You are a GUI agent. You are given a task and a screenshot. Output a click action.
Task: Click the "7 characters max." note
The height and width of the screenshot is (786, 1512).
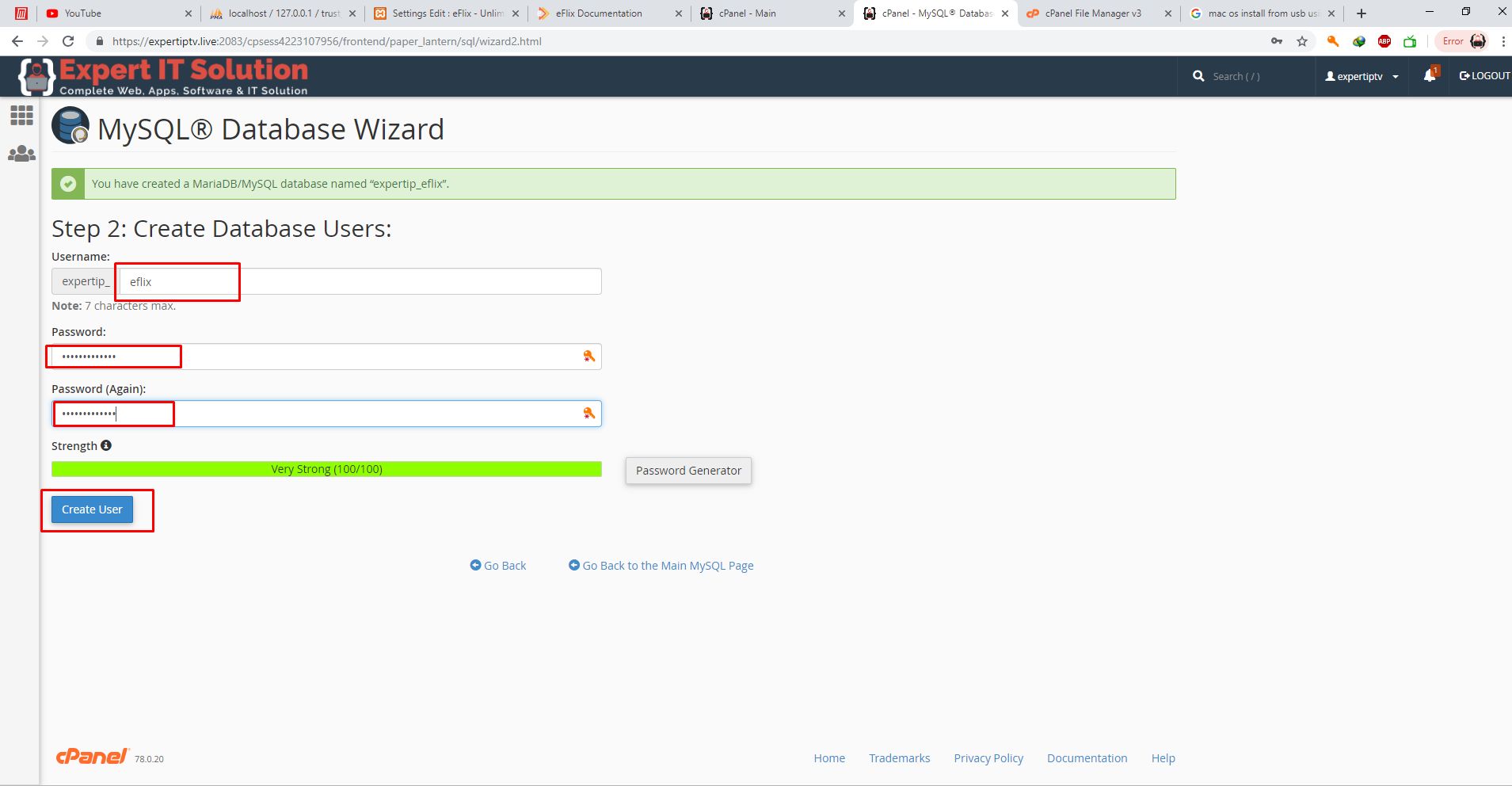pos(131,306)
